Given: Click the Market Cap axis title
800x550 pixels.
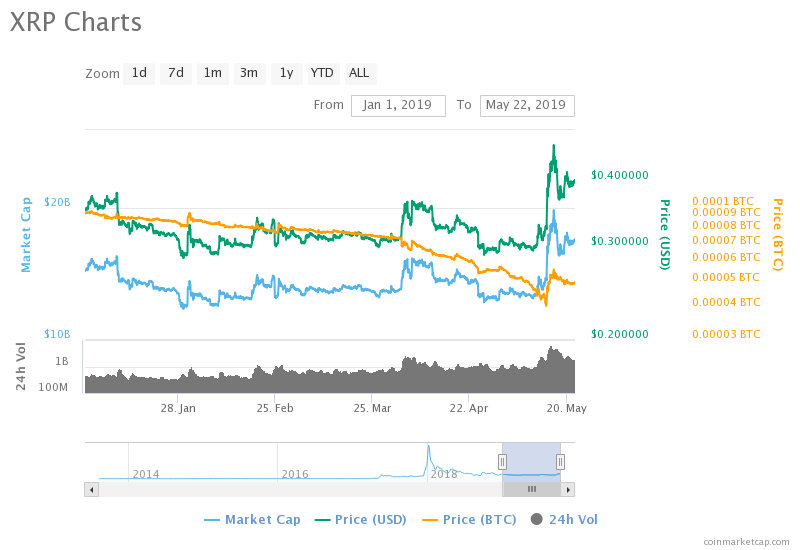Looking at the screenshot, I should pos(26,235).
